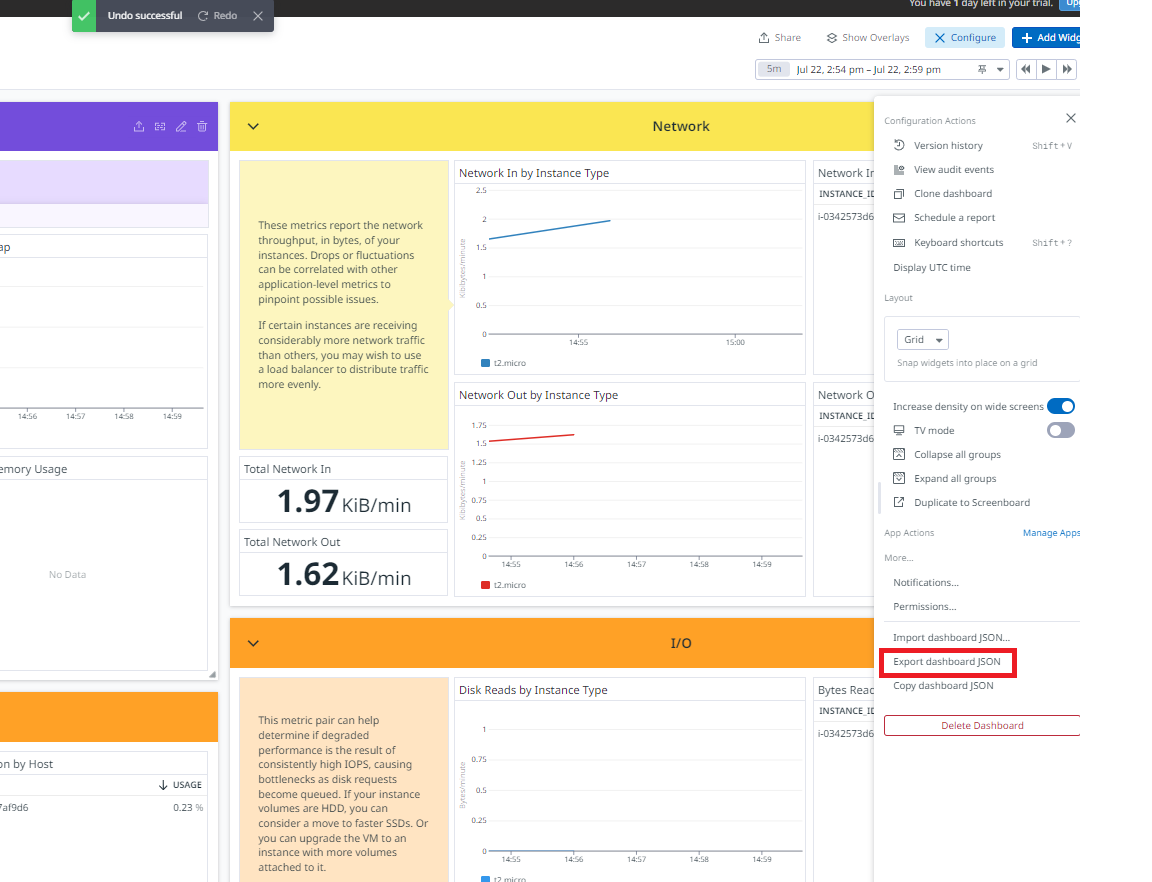Enable TV mode
This screenshot has height=882, width=1152.
coord(1061,430)
